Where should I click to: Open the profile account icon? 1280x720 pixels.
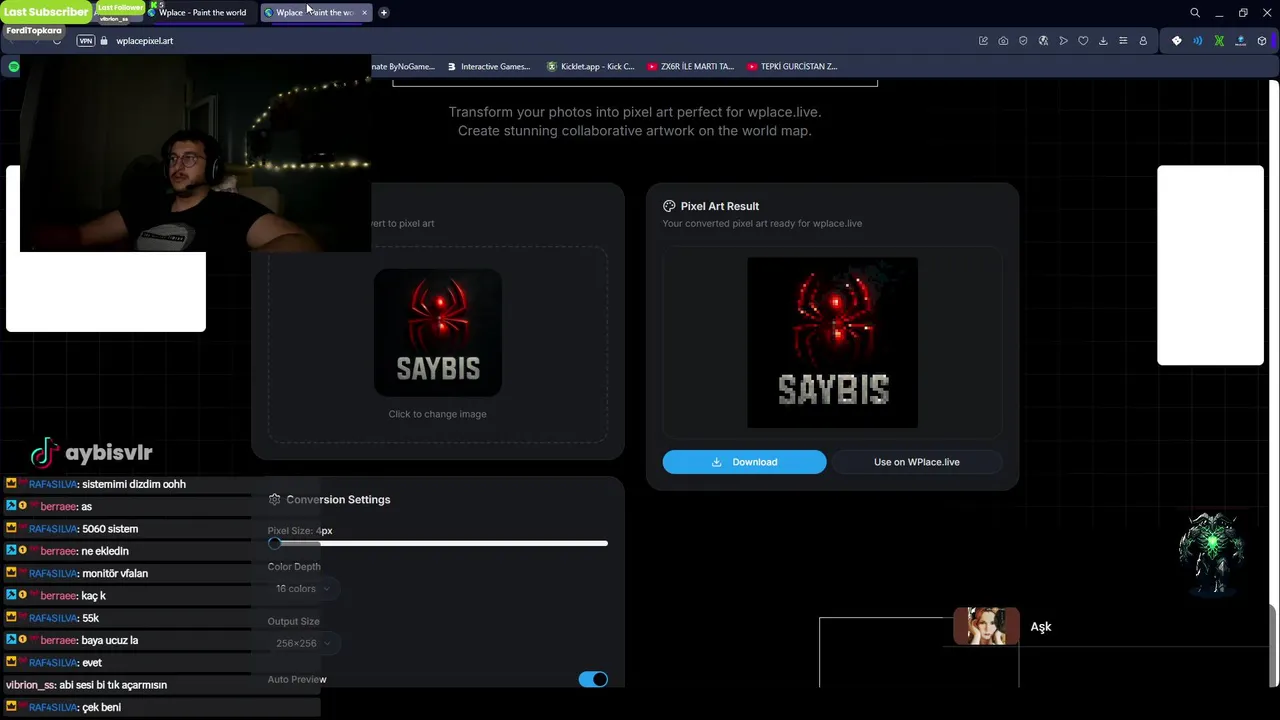1143,41
